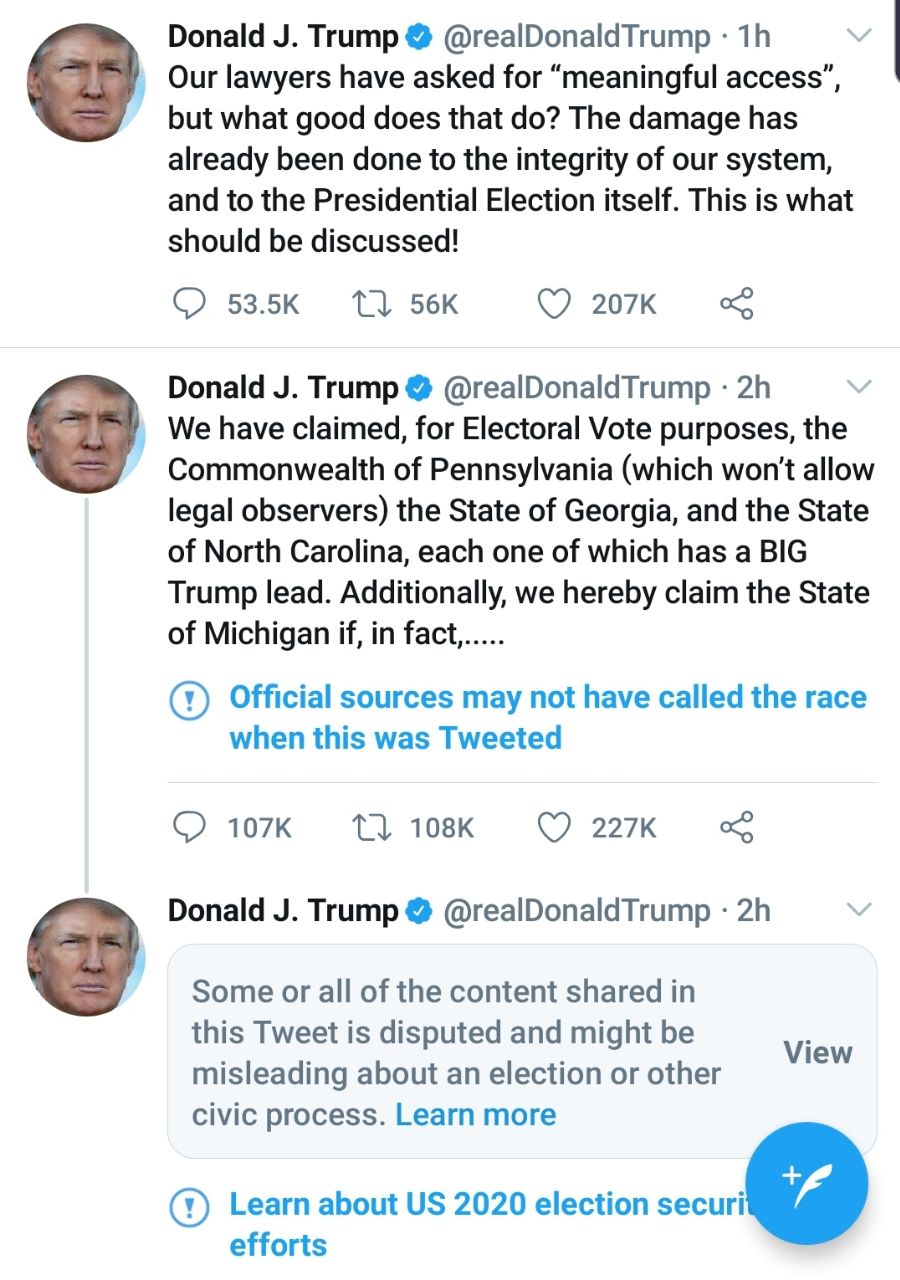Like the "meaningful access" tweet
900x1280 pixels.
(x=555, y=303)
